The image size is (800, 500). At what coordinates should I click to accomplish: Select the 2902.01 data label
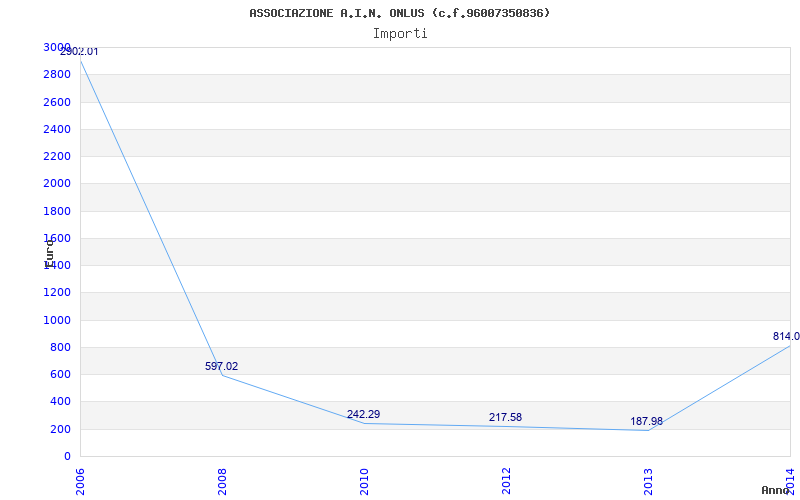(79, 52)
